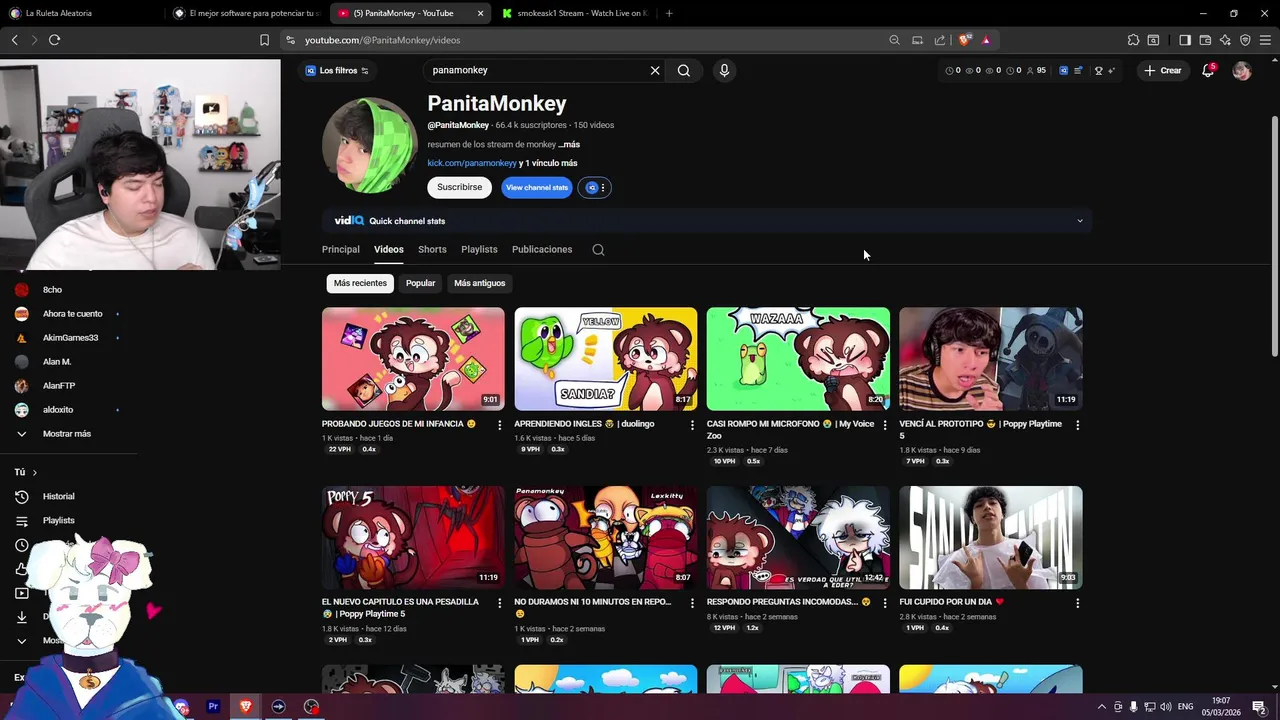Open the browser hamburger menu
1280x720 pixels.
1265,40
